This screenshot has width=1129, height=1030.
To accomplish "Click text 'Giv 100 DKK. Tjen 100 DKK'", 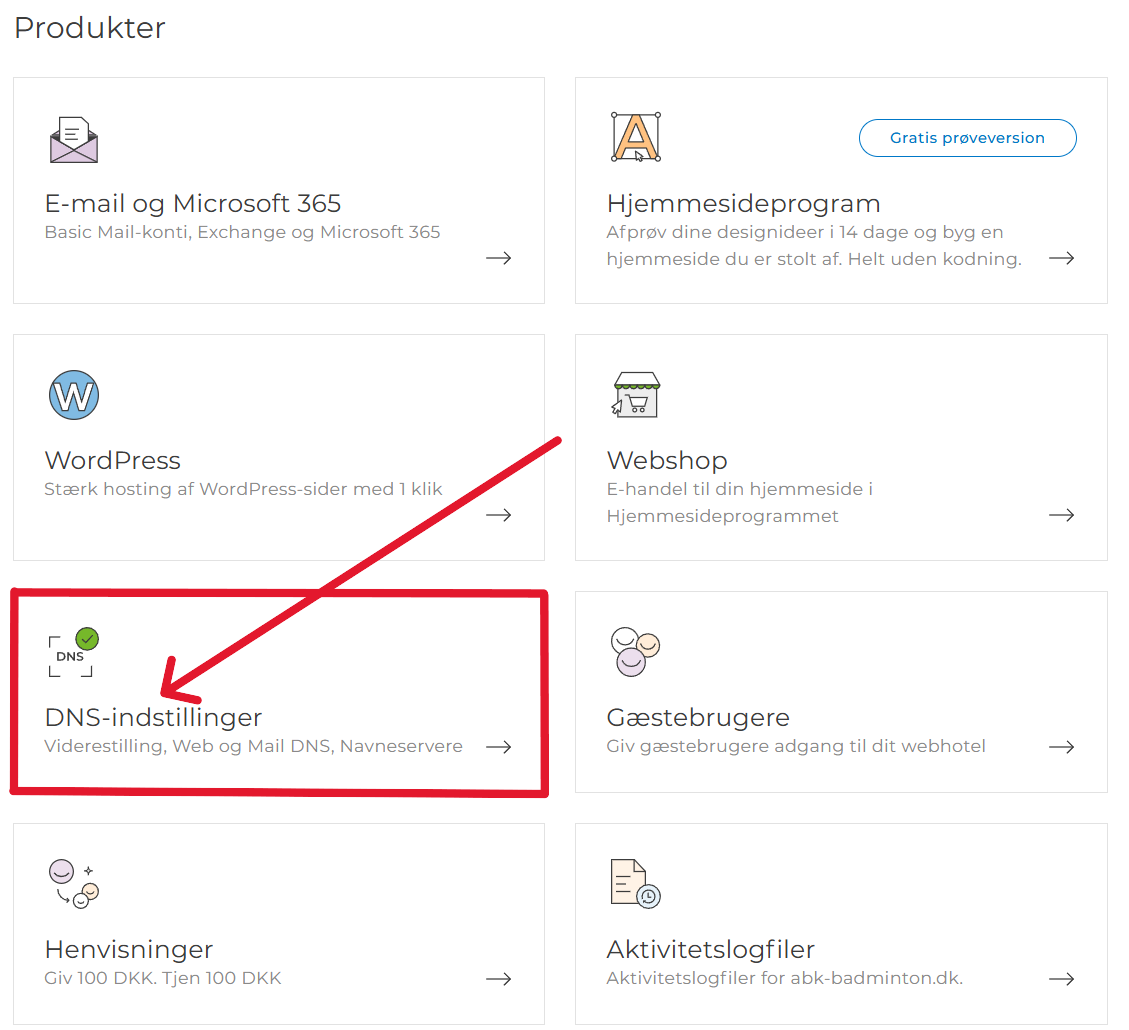I will (163, 978).
